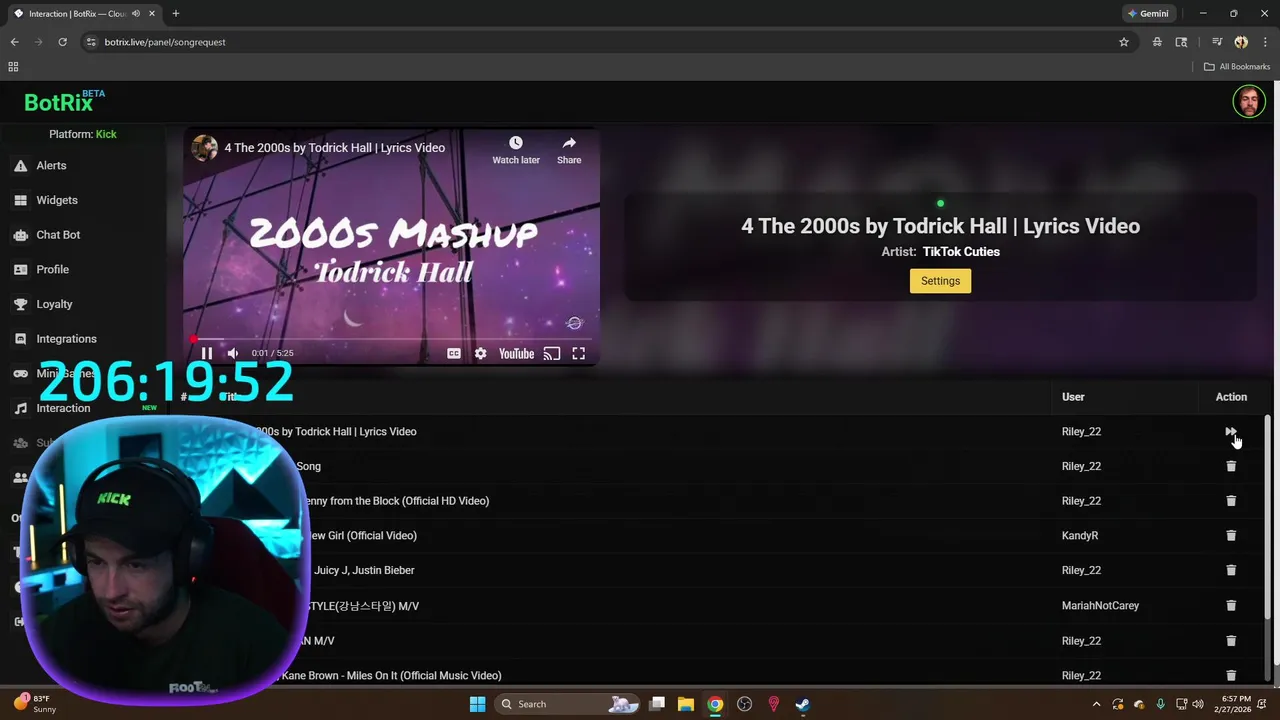Click KandyR in the User column
1280x720 pixels.
[x=1080, y=535]
